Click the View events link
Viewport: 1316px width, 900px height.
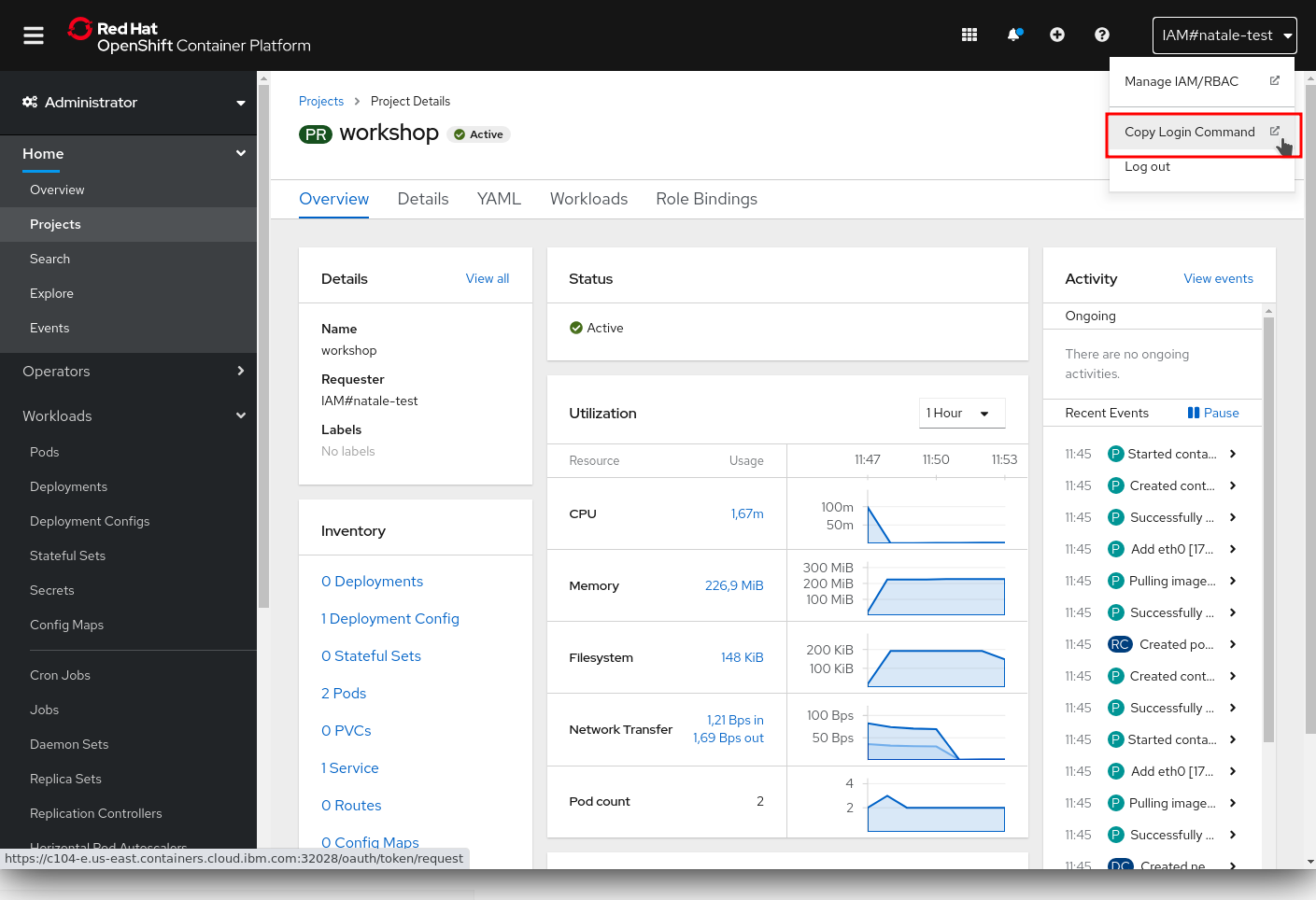1218,278
